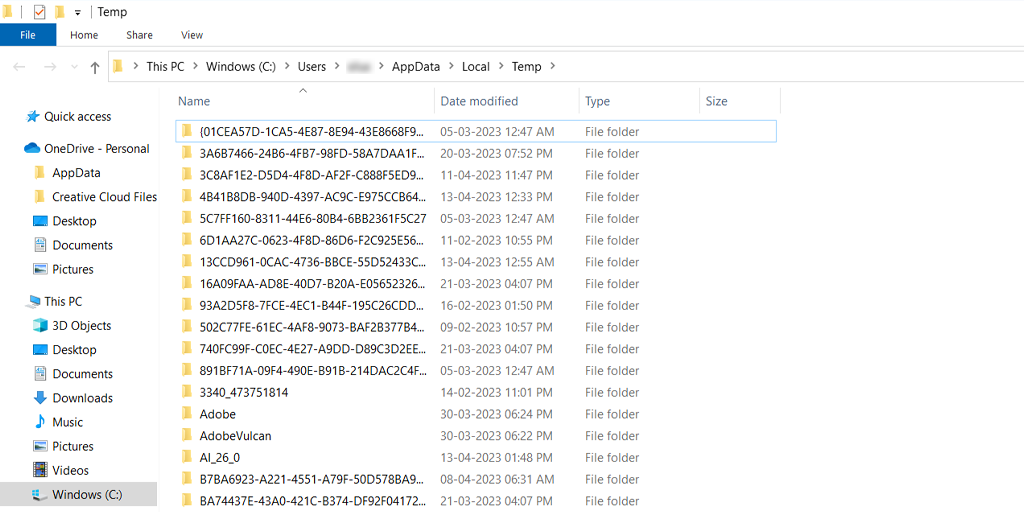Click AppData in the address bar
The width and height of the screenshot is (1024, 512).
(x=416, y=66)
